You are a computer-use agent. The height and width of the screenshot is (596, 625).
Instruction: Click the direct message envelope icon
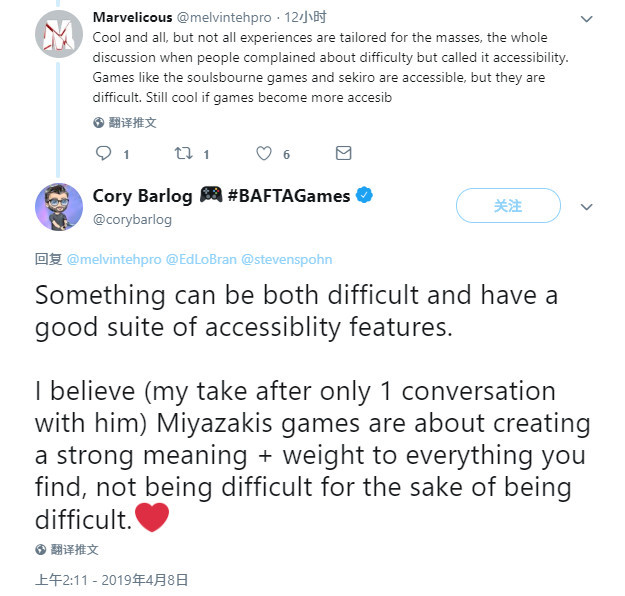(343, 154)
